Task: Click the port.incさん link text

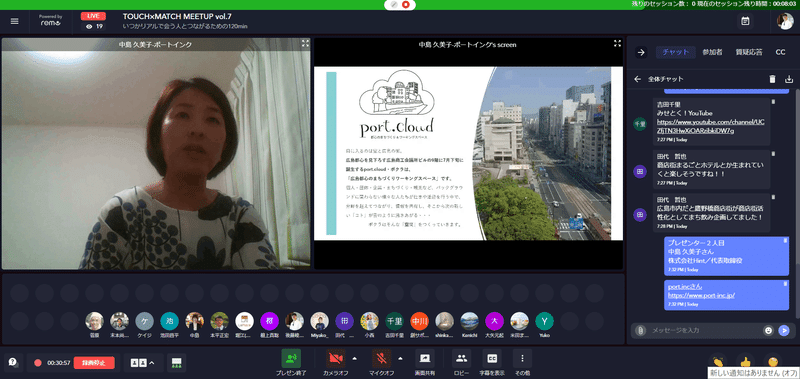Action: point(684,287)
